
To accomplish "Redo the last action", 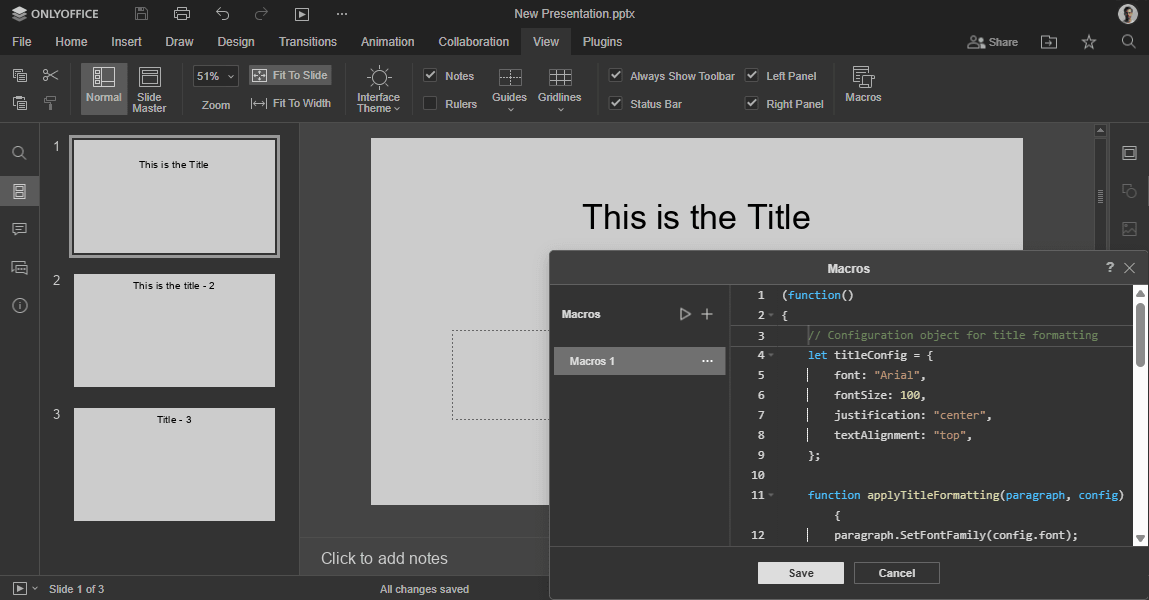I will (261, 14).
